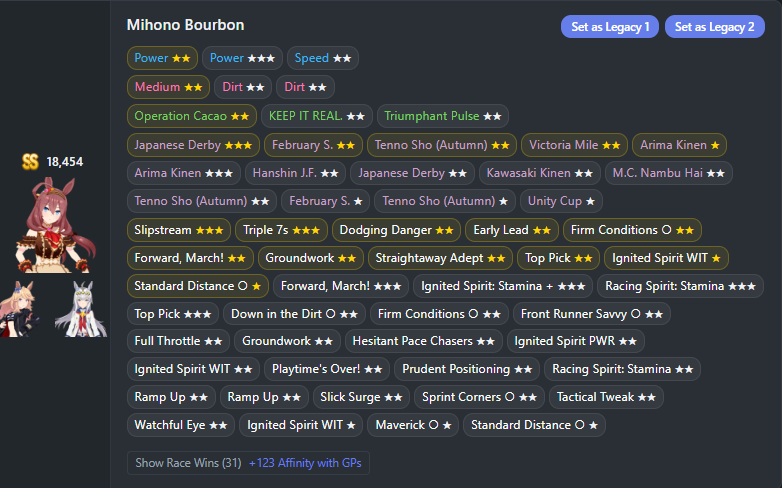Select the Hanshin J.F. chip

click(295, 173)
